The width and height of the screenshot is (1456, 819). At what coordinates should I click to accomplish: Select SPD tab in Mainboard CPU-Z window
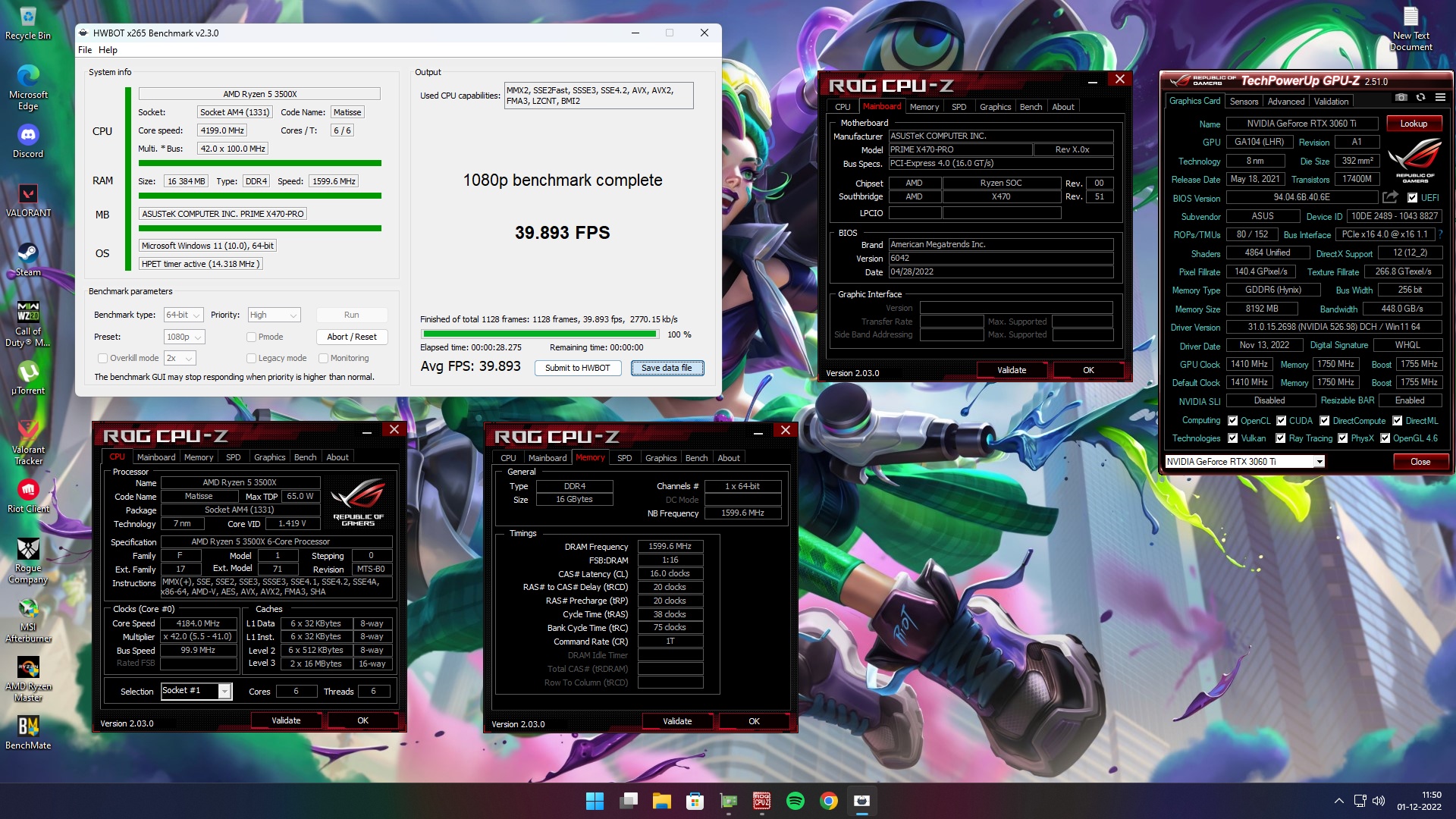959,107
